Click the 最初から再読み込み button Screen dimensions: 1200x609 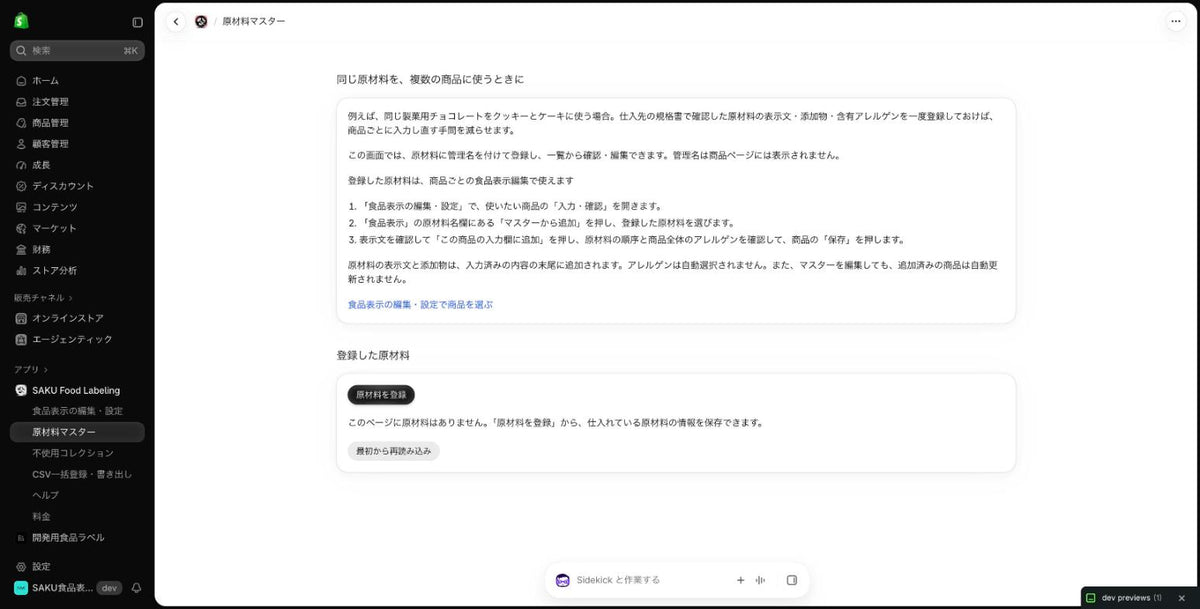[394, 451]
